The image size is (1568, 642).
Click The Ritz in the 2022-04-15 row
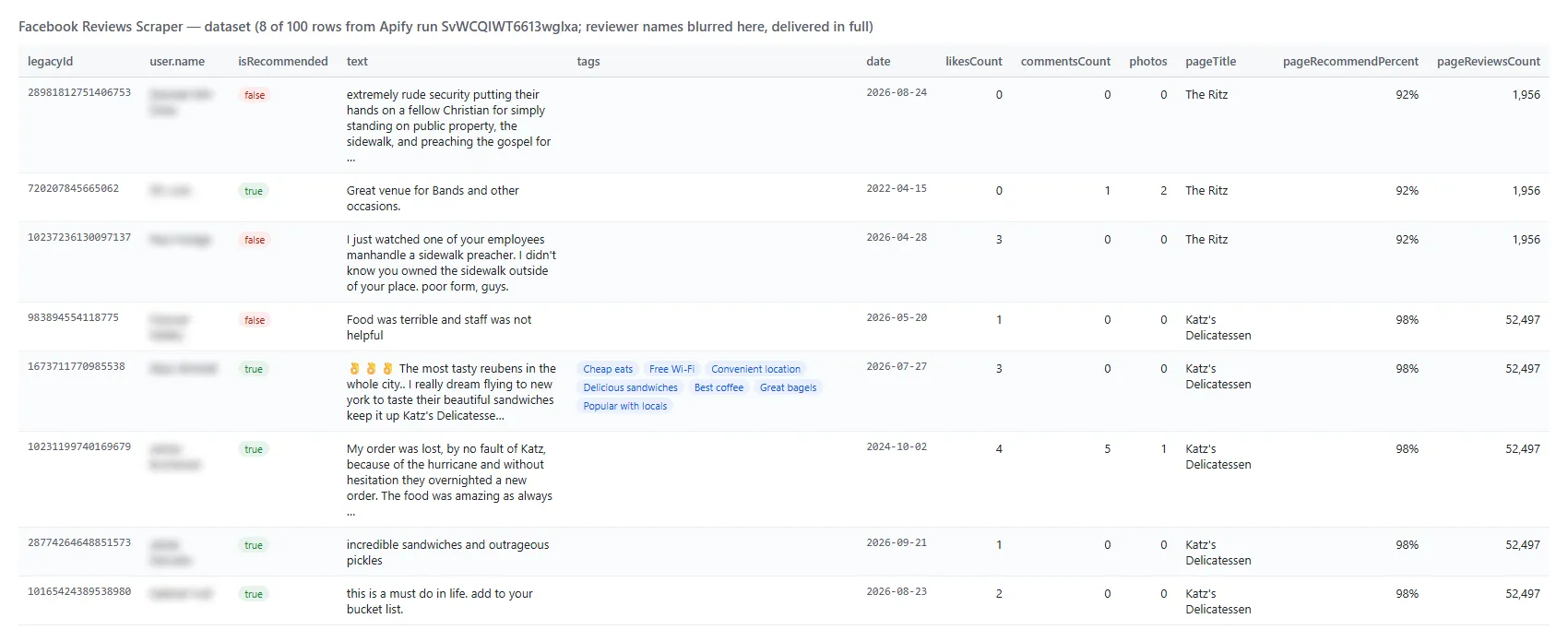(1206, 191)
